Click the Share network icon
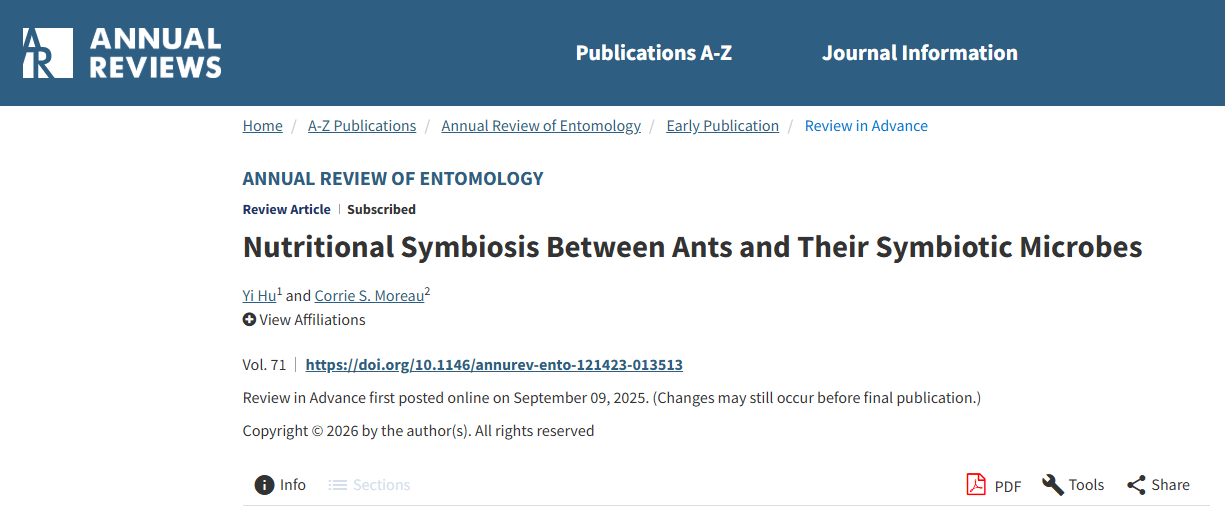 point(1136,485)
